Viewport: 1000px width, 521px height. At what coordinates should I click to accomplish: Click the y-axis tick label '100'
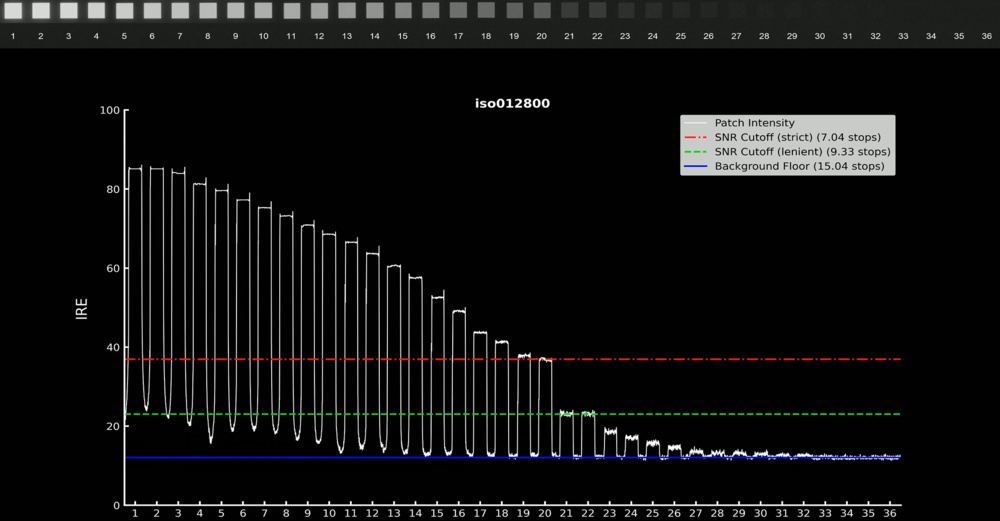[x=108, y=110]
